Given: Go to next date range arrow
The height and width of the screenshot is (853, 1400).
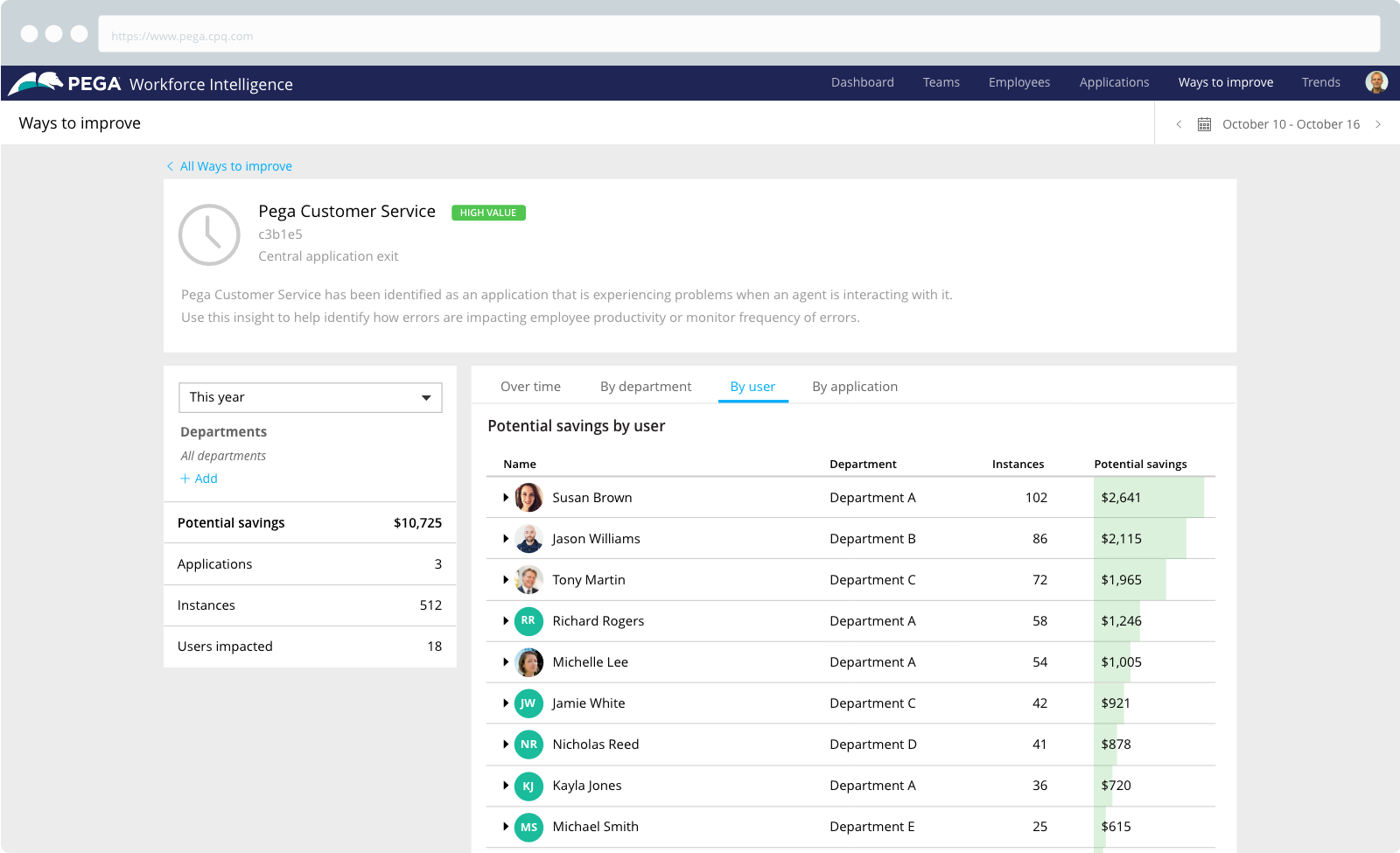Looking at the screenshot, I should pyautogui.click(x=1378, y=124).
